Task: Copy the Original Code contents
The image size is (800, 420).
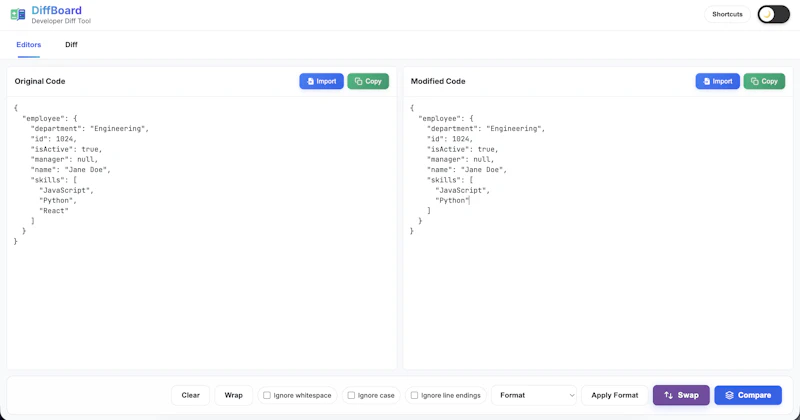Action: coord(368,81)
